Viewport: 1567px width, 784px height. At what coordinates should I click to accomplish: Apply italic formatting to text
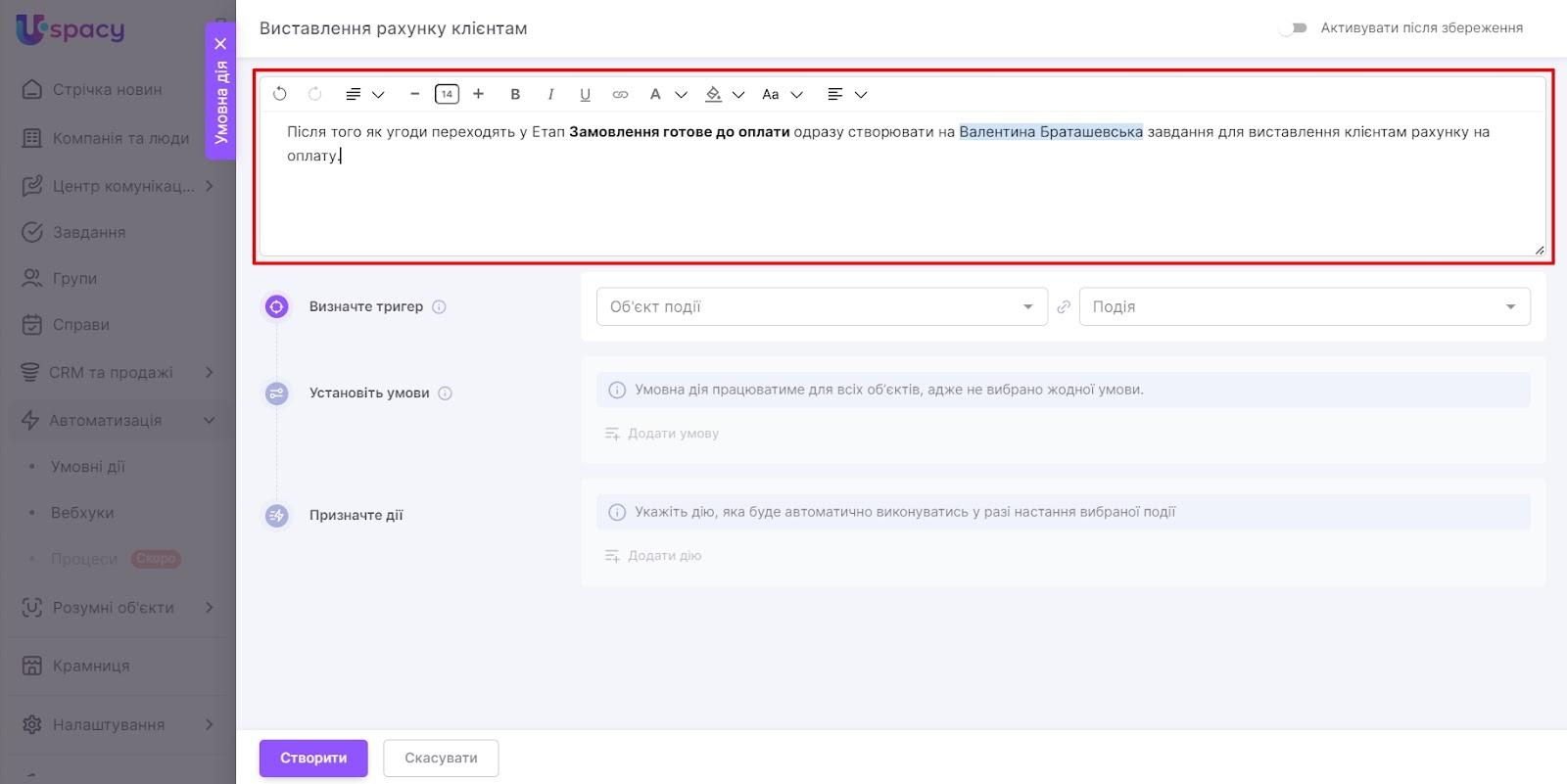550,94
